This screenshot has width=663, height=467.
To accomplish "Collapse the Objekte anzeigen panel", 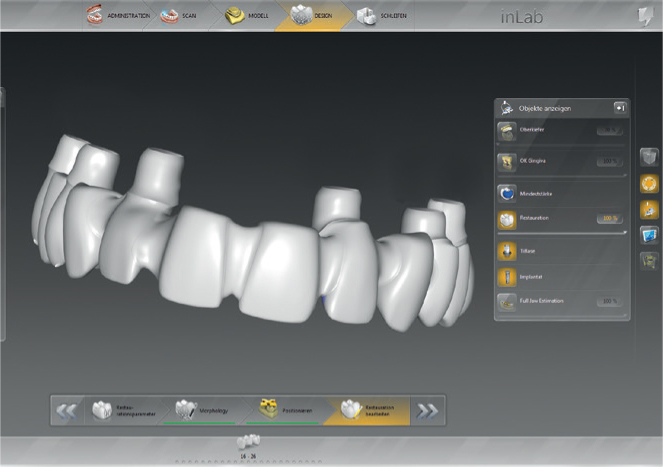I will point(620,108).
